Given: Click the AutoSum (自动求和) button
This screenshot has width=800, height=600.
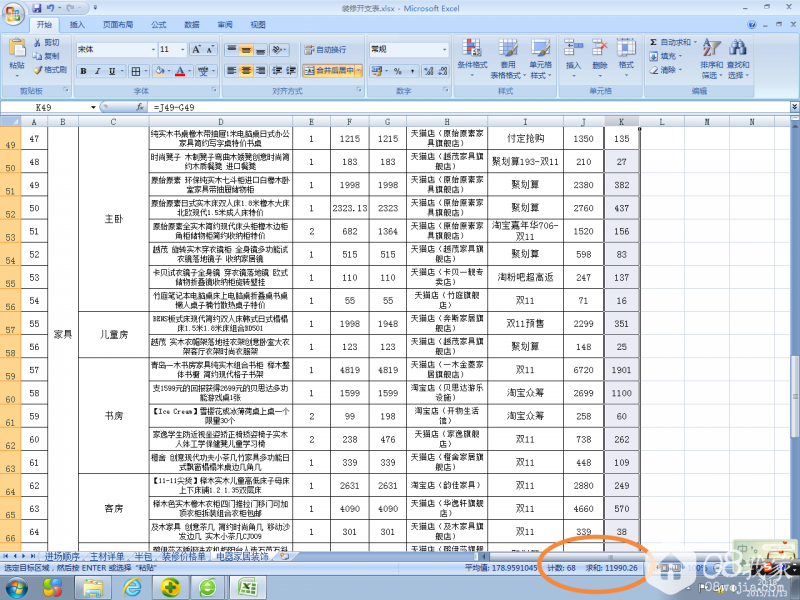Looking at the screenshot, I should click(x=670, y=42).
